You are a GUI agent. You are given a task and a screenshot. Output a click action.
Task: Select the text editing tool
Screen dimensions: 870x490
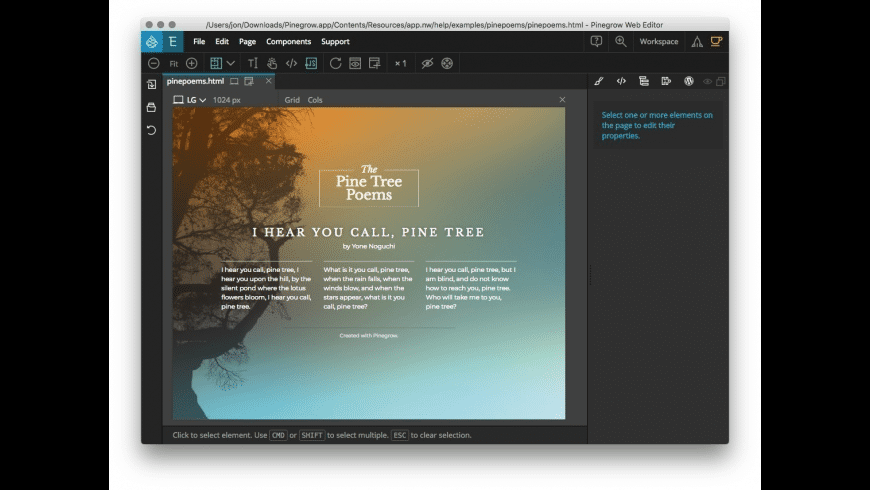point(252,63)
